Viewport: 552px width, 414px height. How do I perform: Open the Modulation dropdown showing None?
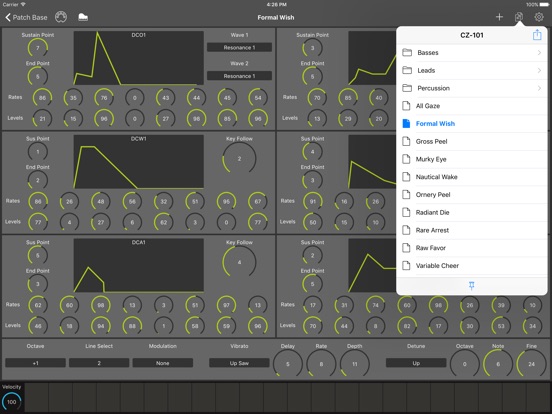(163, 363)
